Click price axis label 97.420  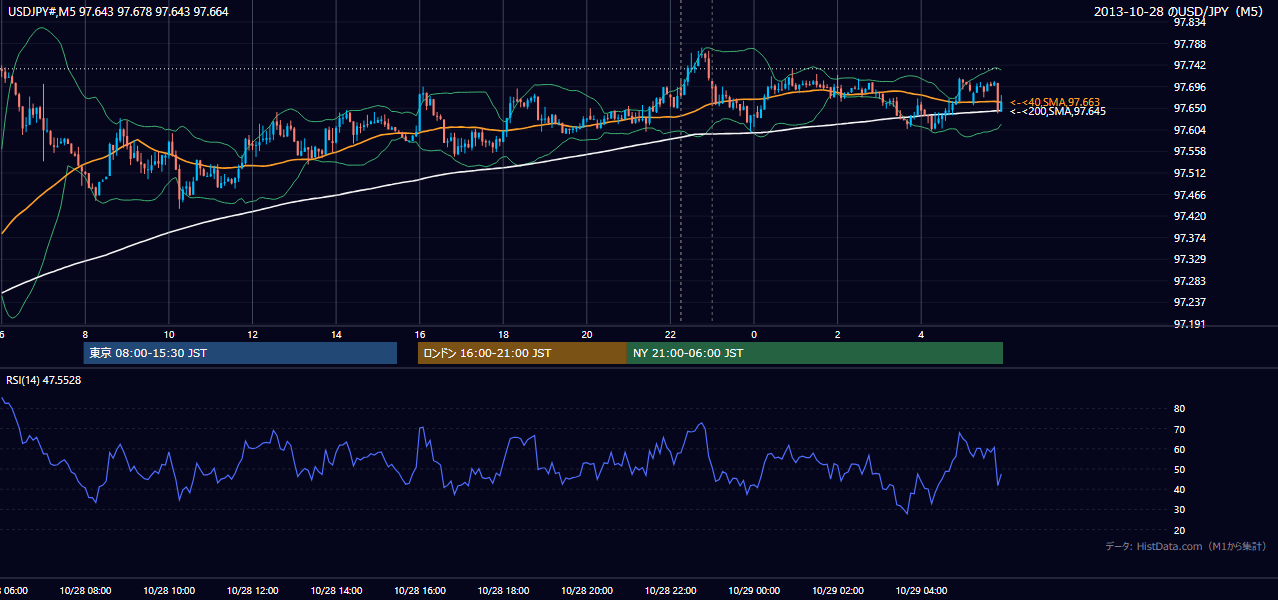coord(1190,216)
